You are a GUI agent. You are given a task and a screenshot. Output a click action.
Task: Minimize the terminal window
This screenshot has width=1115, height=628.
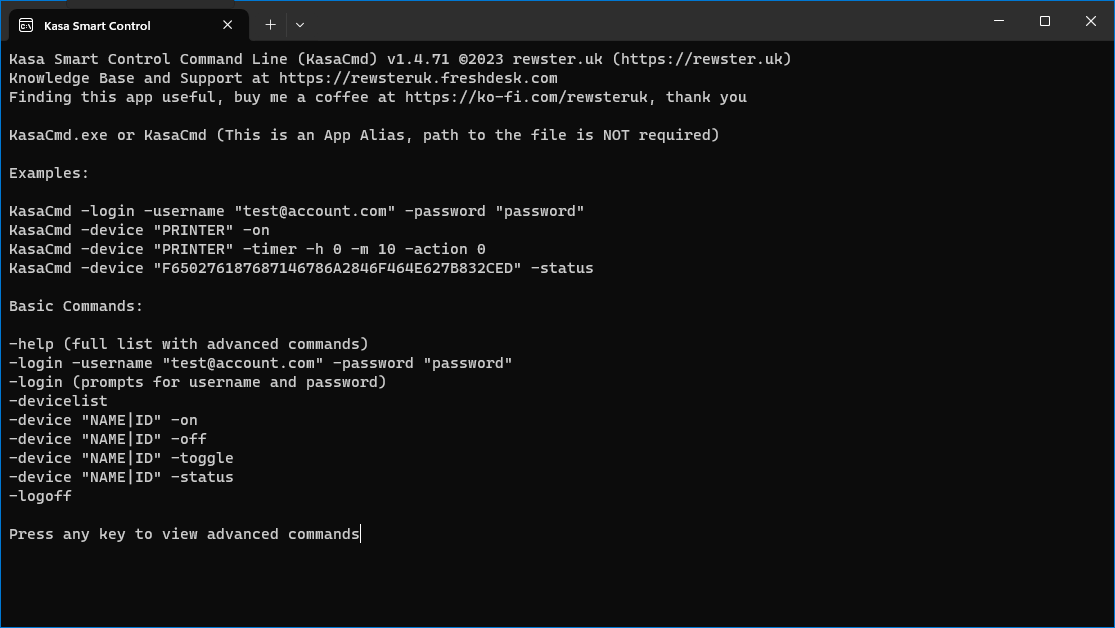[998, 21]
